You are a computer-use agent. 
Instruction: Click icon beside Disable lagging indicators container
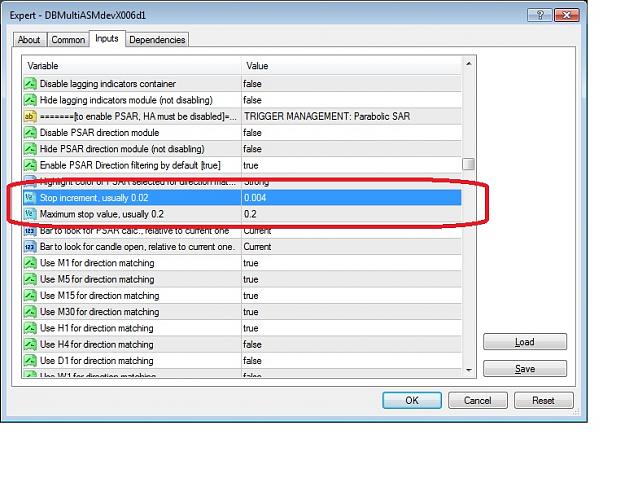[30, 84]
